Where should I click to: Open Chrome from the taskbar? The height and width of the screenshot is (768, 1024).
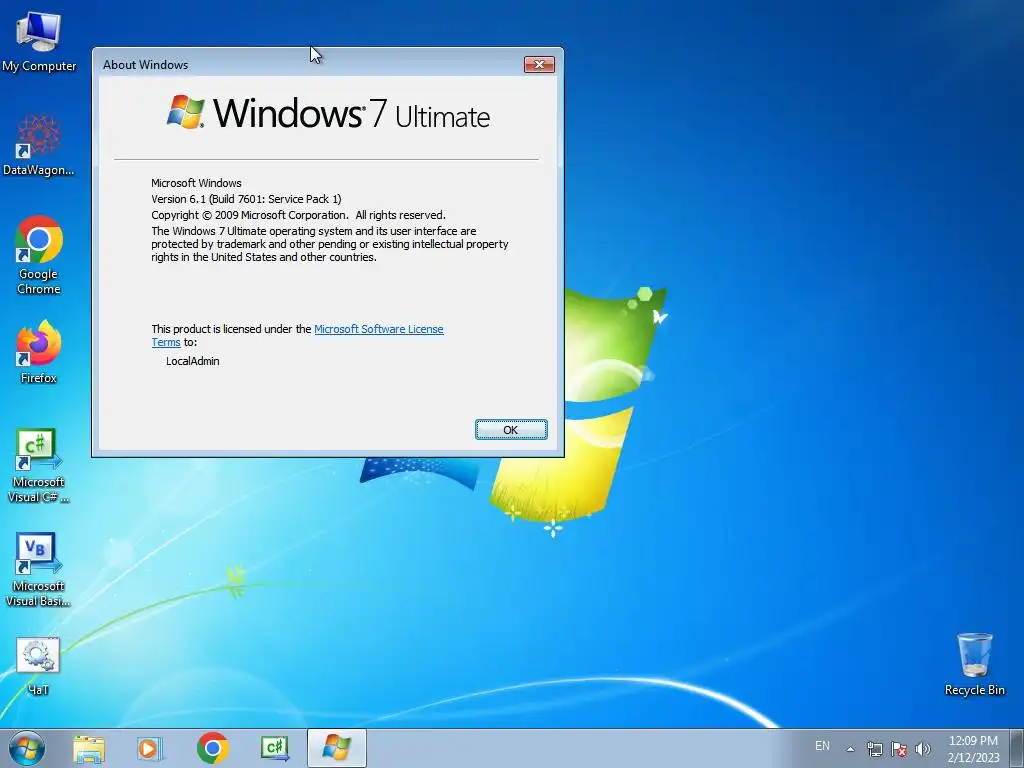(213, 748)
